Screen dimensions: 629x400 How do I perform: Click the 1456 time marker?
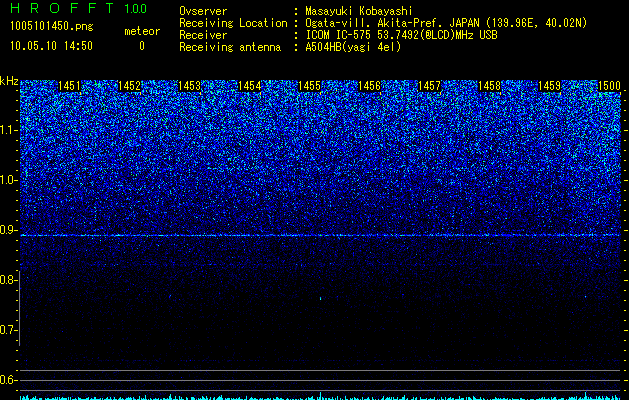tap(369, 86)
